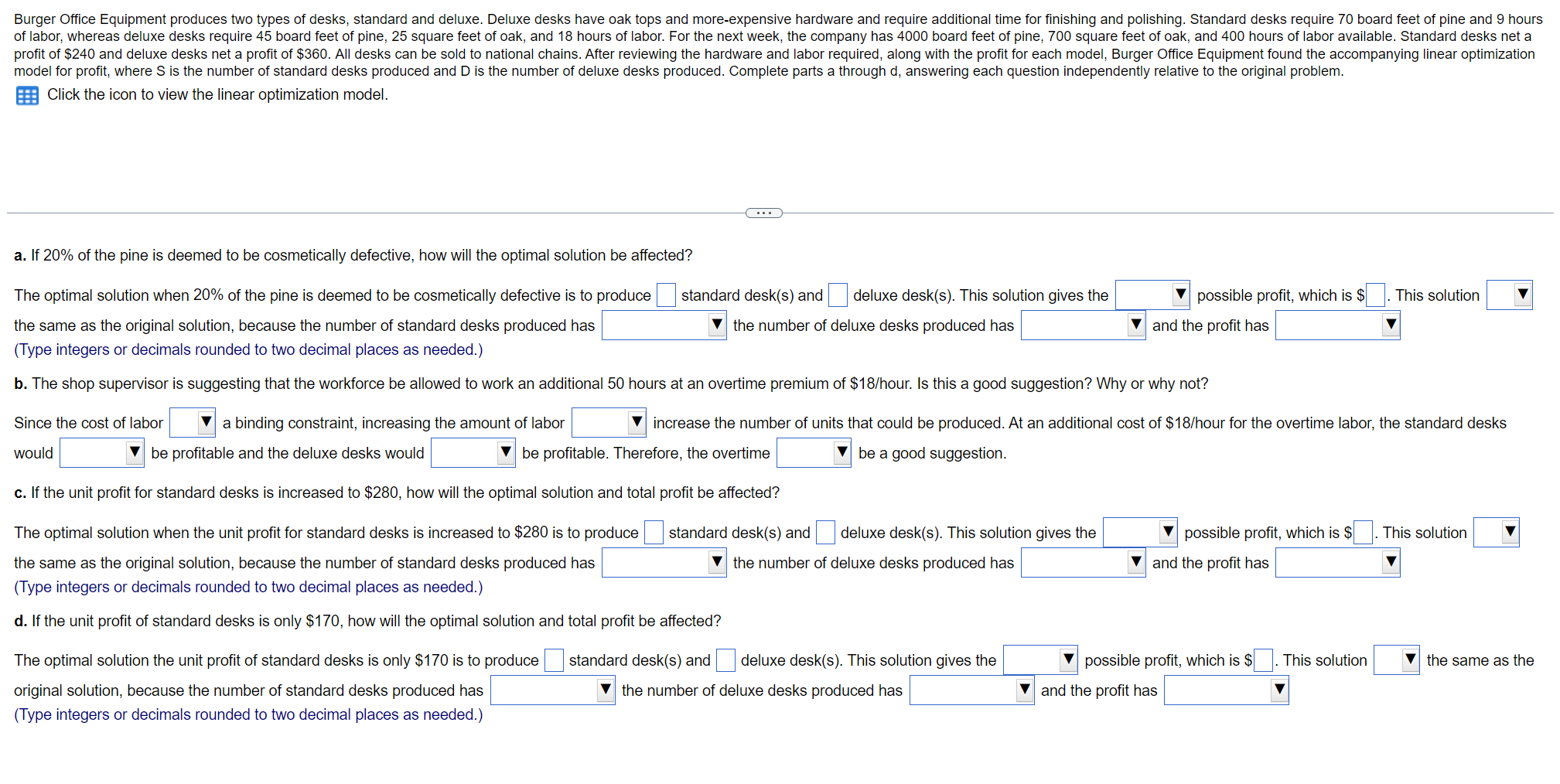Open part a deluxe desks produced has dropdown
Screen dimensions: 1560x784
[1083, 326]
